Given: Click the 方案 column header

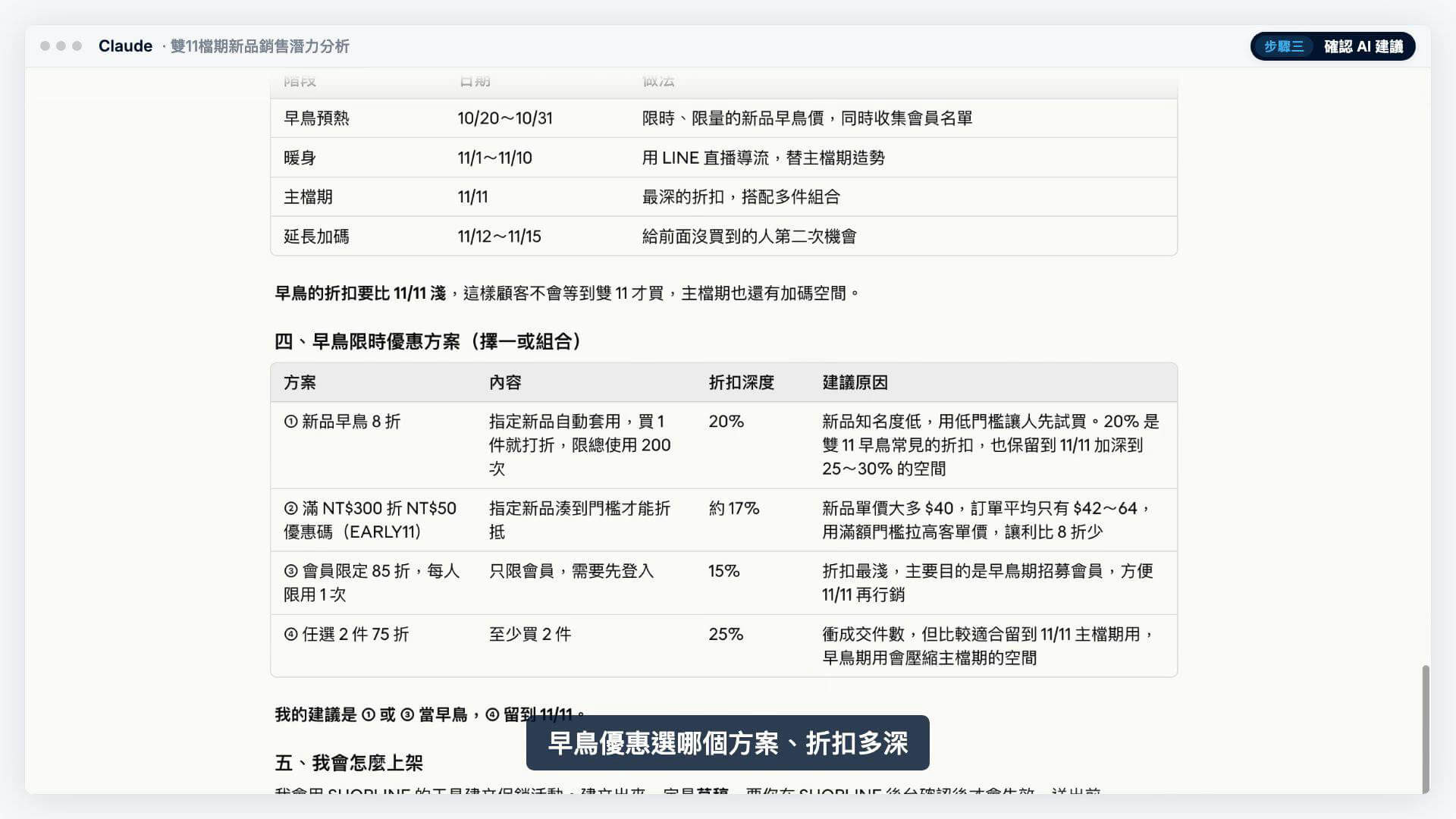Looking at the screenshot, I should [300, 382].
